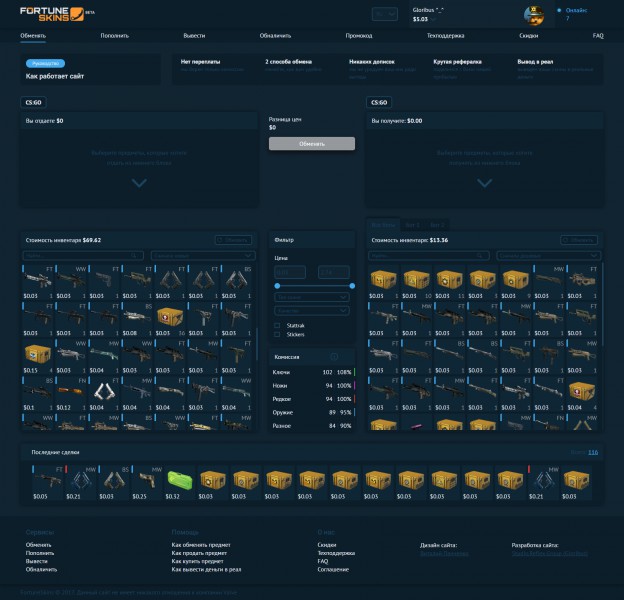Open the Техподдержка nav tab

(446, 36)
